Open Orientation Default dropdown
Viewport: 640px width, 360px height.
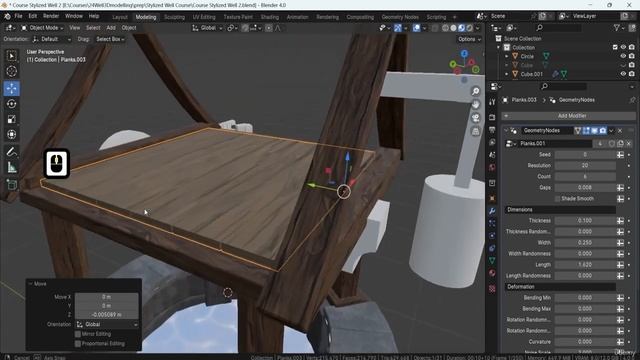point(52,39)
